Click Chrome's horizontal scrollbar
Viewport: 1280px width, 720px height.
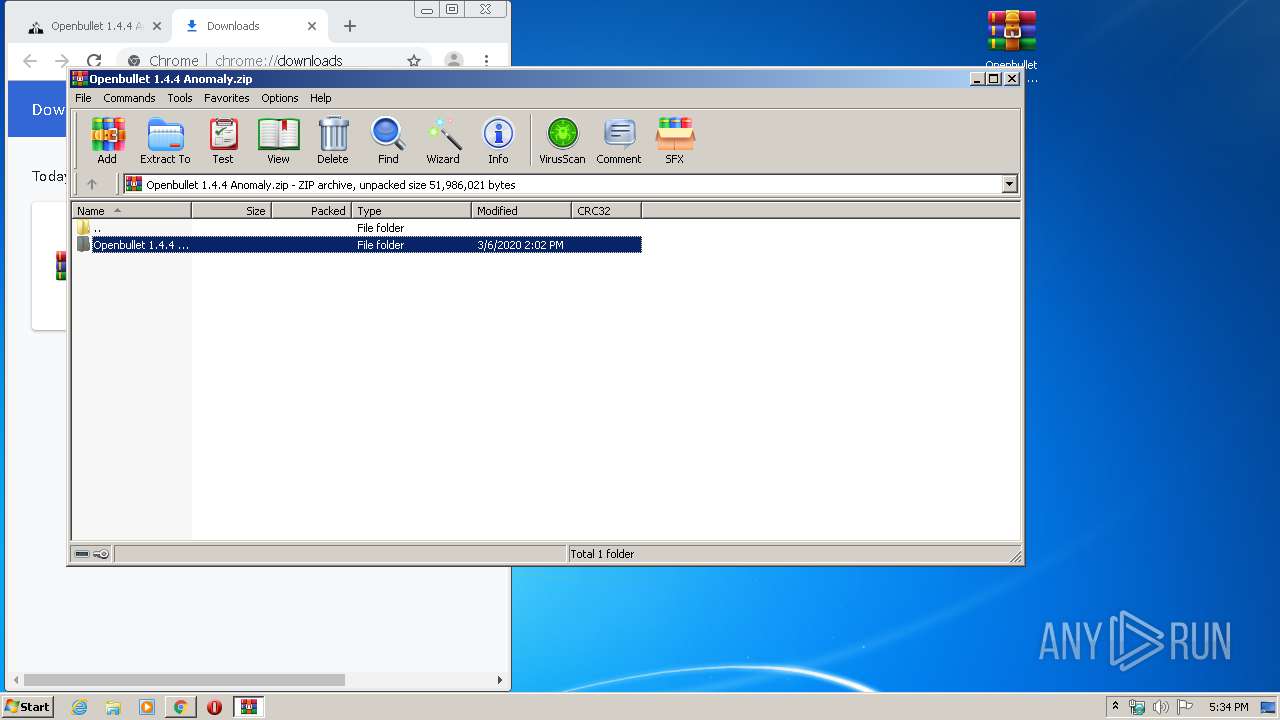(185, 680)
